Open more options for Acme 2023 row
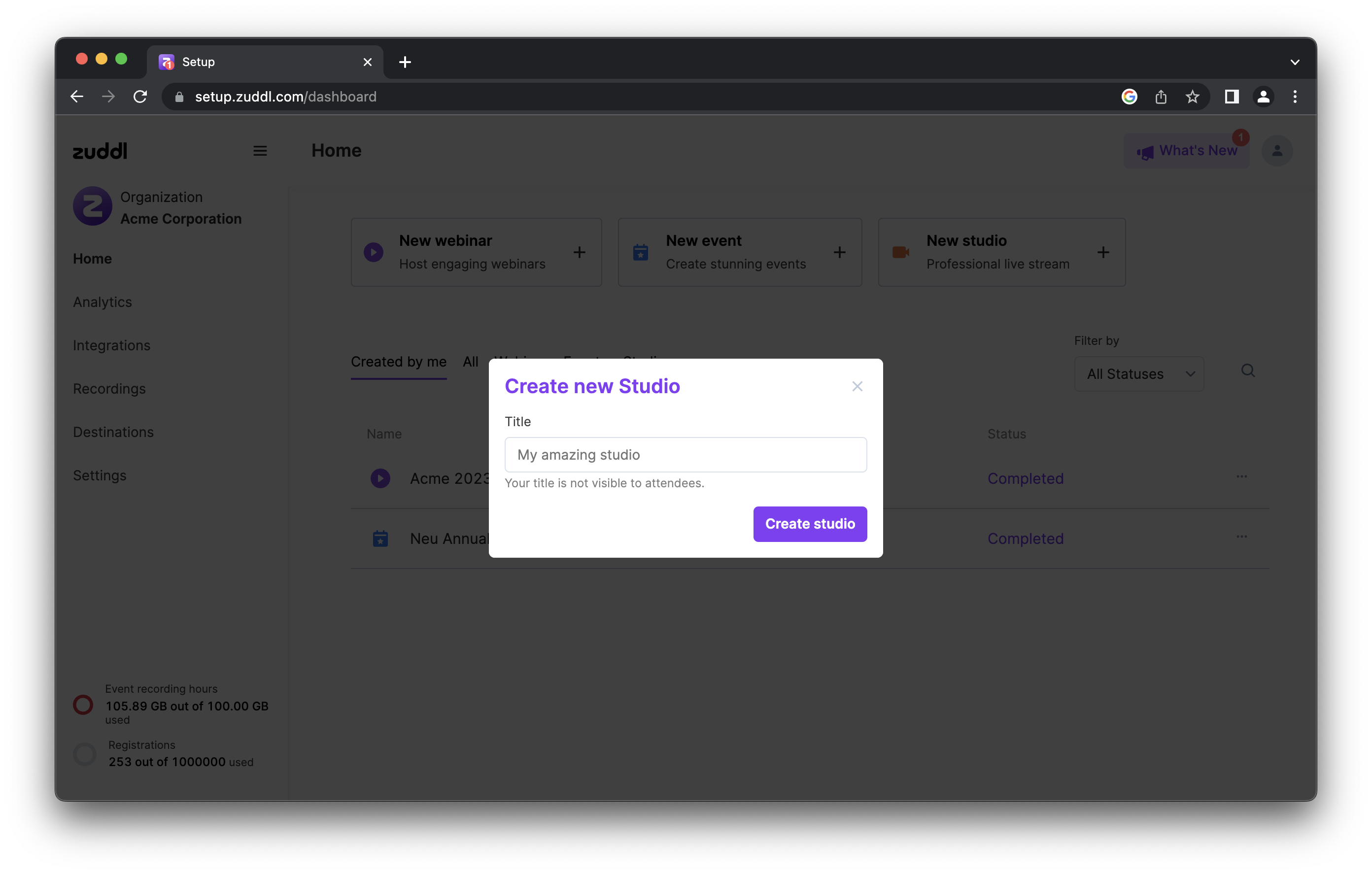 [1241, 476]
